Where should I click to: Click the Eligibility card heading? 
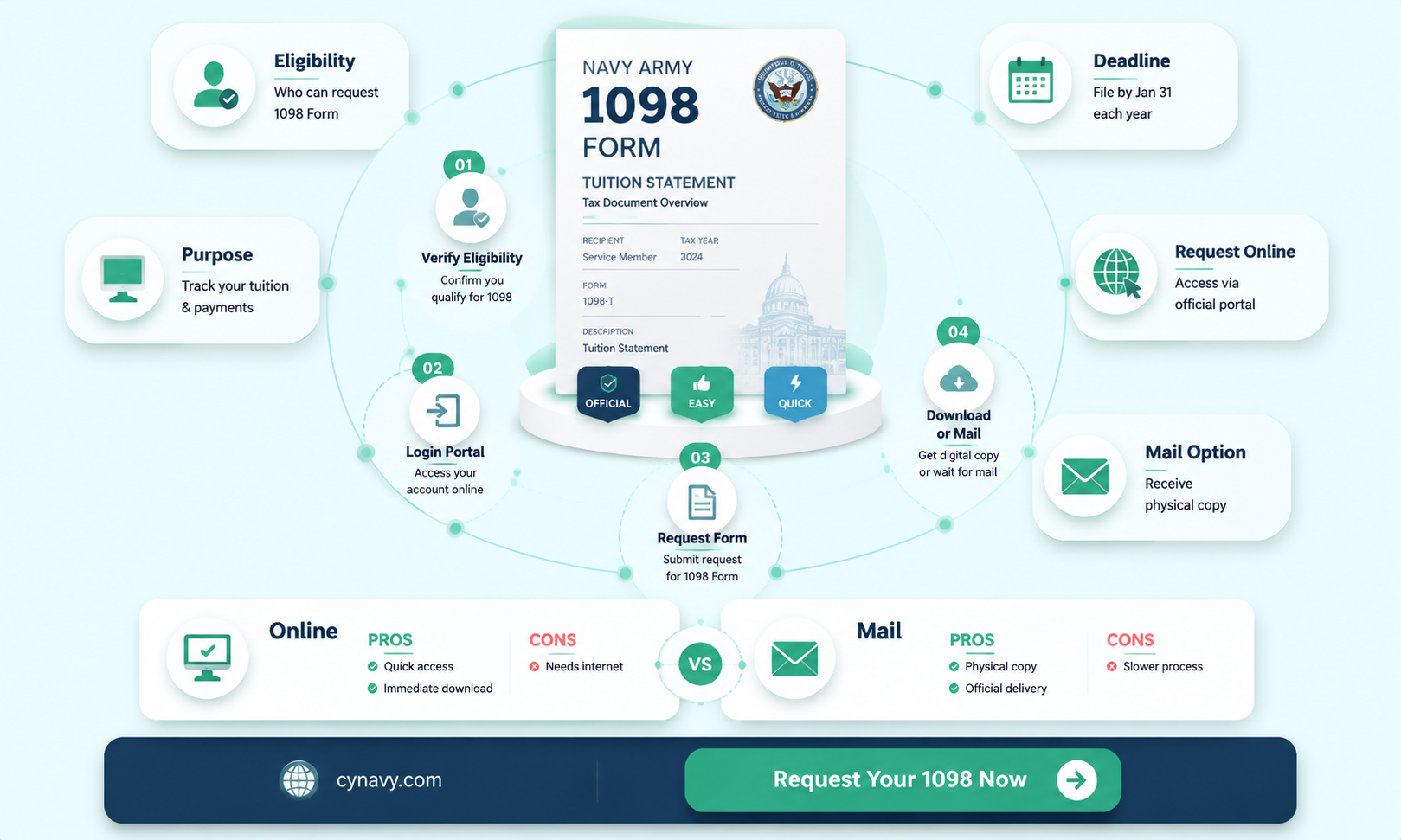pyautogui.click(x=314, y=61)
